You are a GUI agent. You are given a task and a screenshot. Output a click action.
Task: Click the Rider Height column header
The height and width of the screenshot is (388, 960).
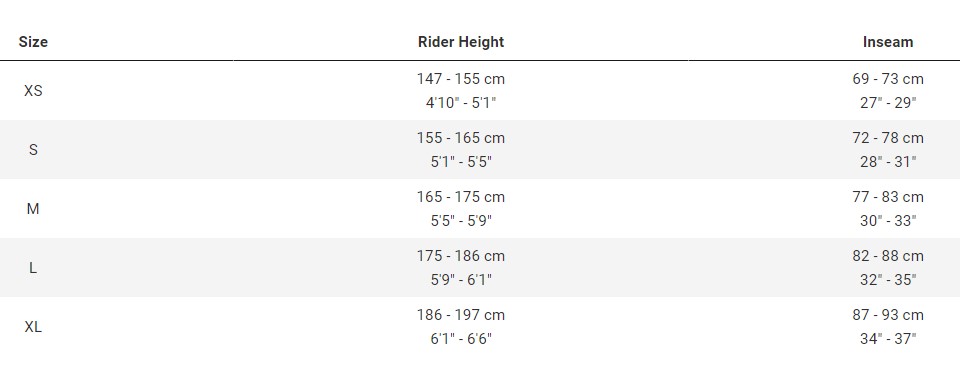tap(461, 42)
